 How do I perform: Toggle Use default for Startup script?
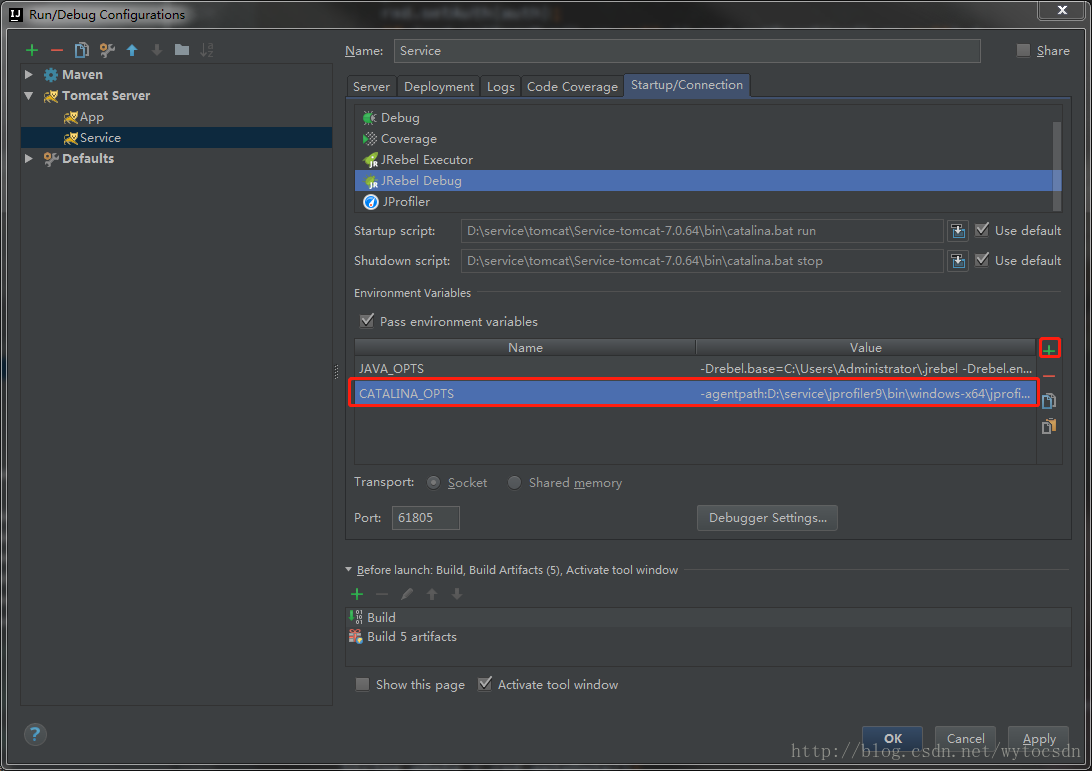(x=982, y=229)
